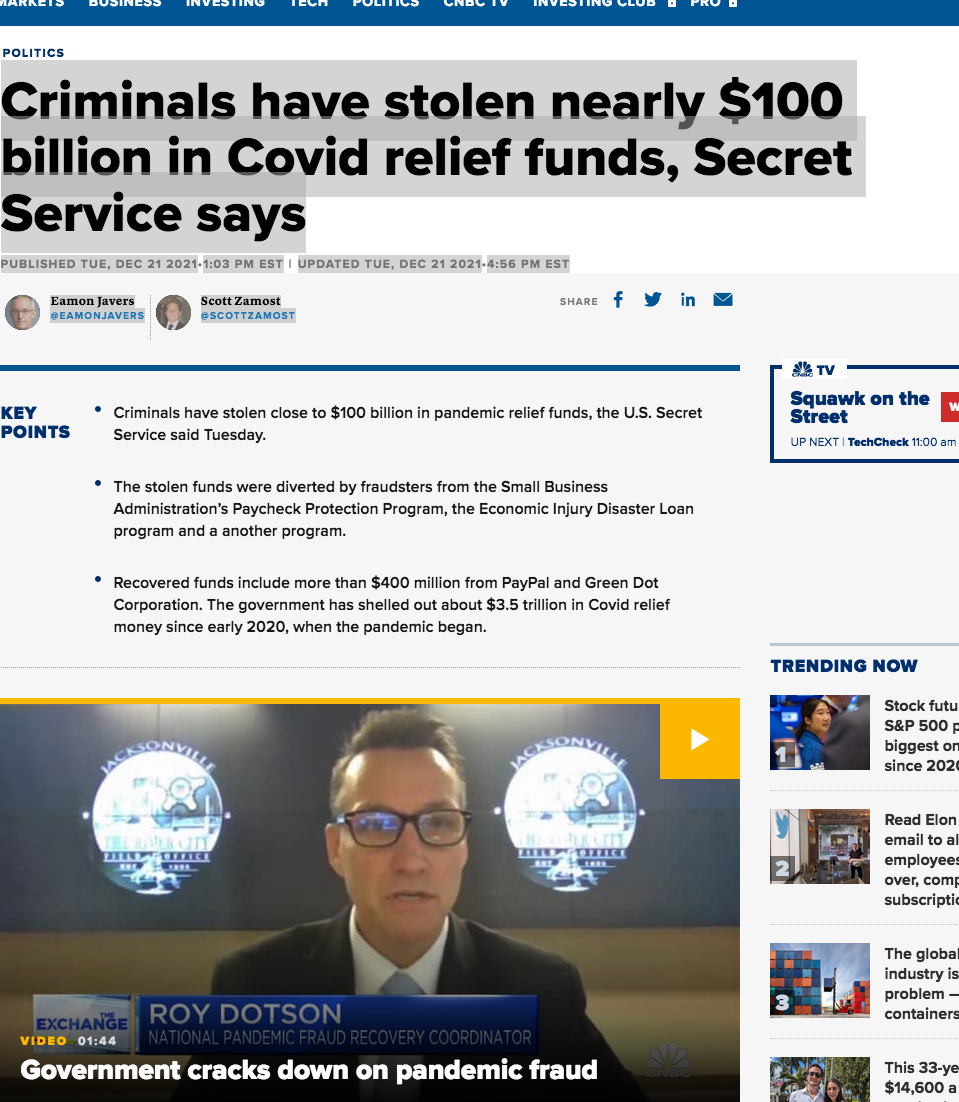Click CNBC TV logo in sidebar
959x1102 pixels.
point(813,370)
